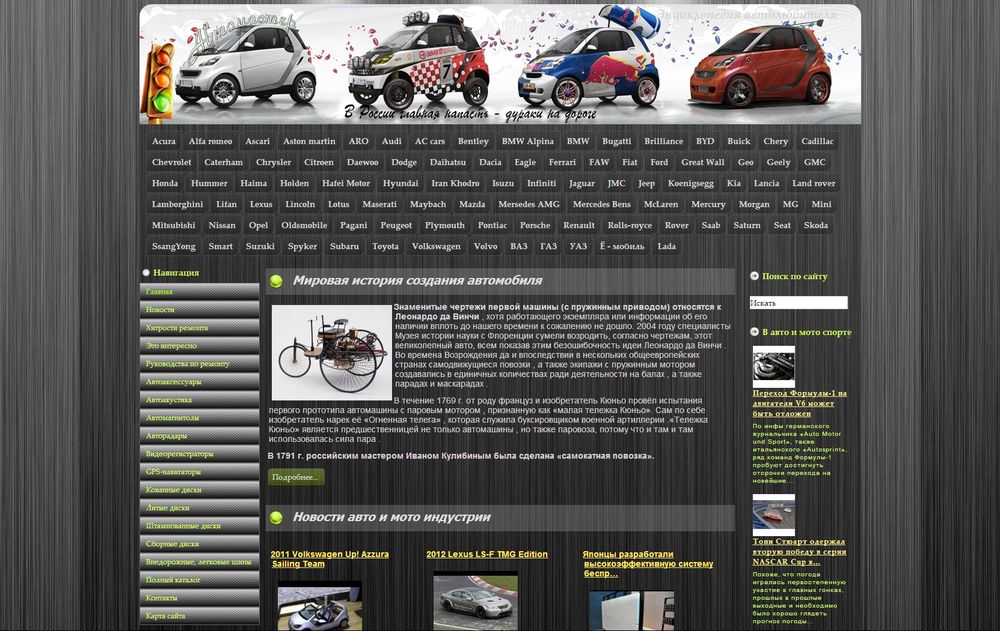This screenshot has width=1000, height=631.
Task: Open Сборные диски in the navigation
Action: tap(200, 544)
